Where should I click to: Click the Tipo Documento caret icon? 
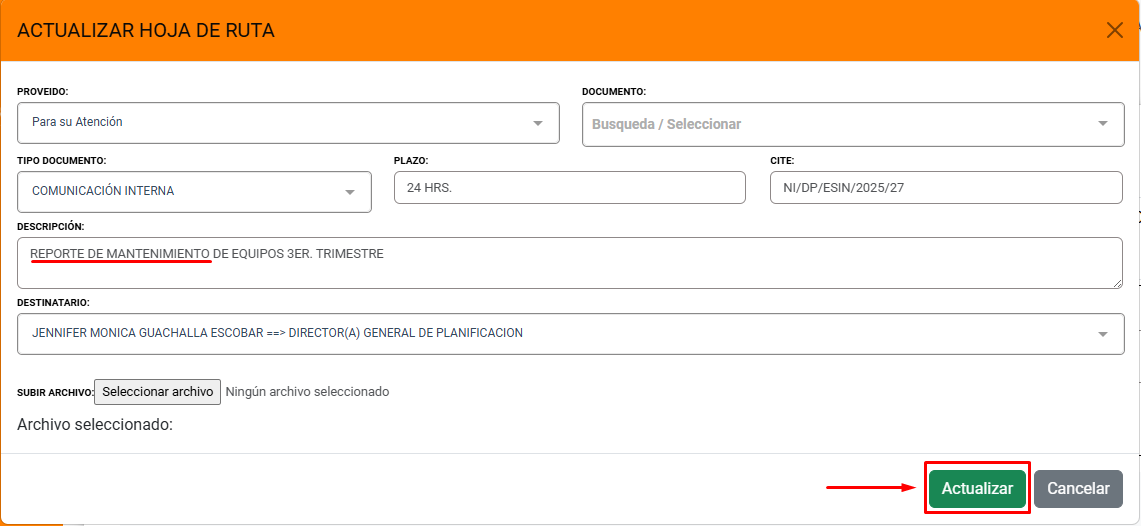point(350,193)
